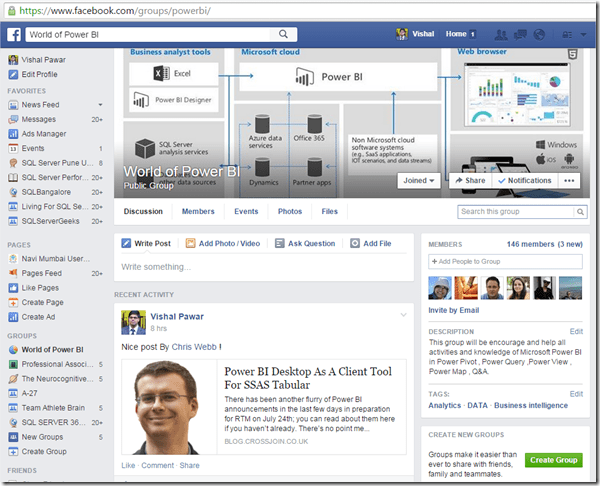Screen dimensions: 600x486
Task: Open the globe notifications icon
Action: (x=538, y=34)
